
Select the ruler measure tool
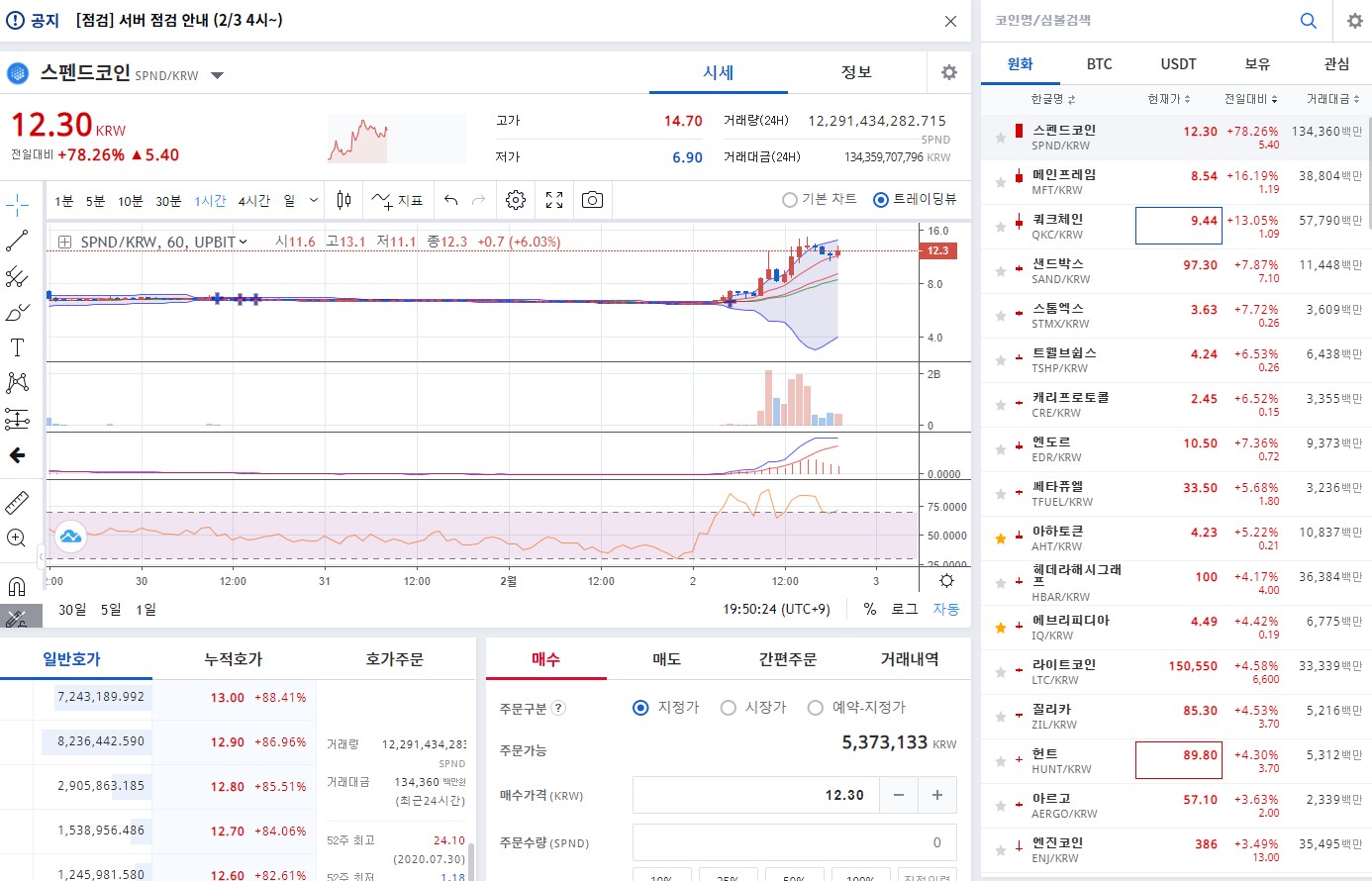click(17, 502)
